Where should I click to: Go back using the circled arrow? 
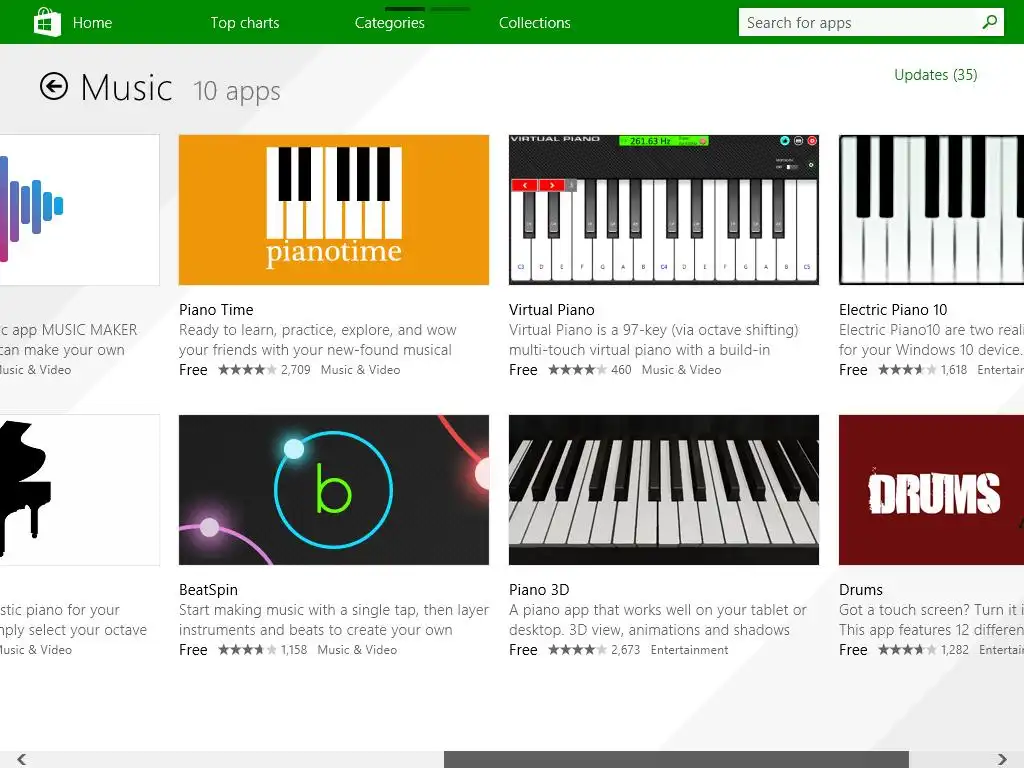click(54, 86)
